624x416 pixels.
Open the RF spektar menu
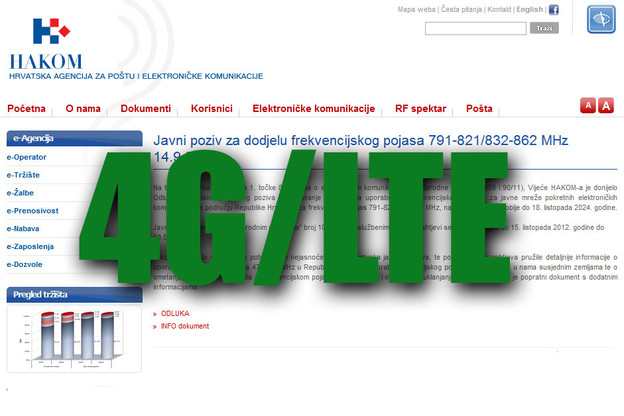coord(421,108)
